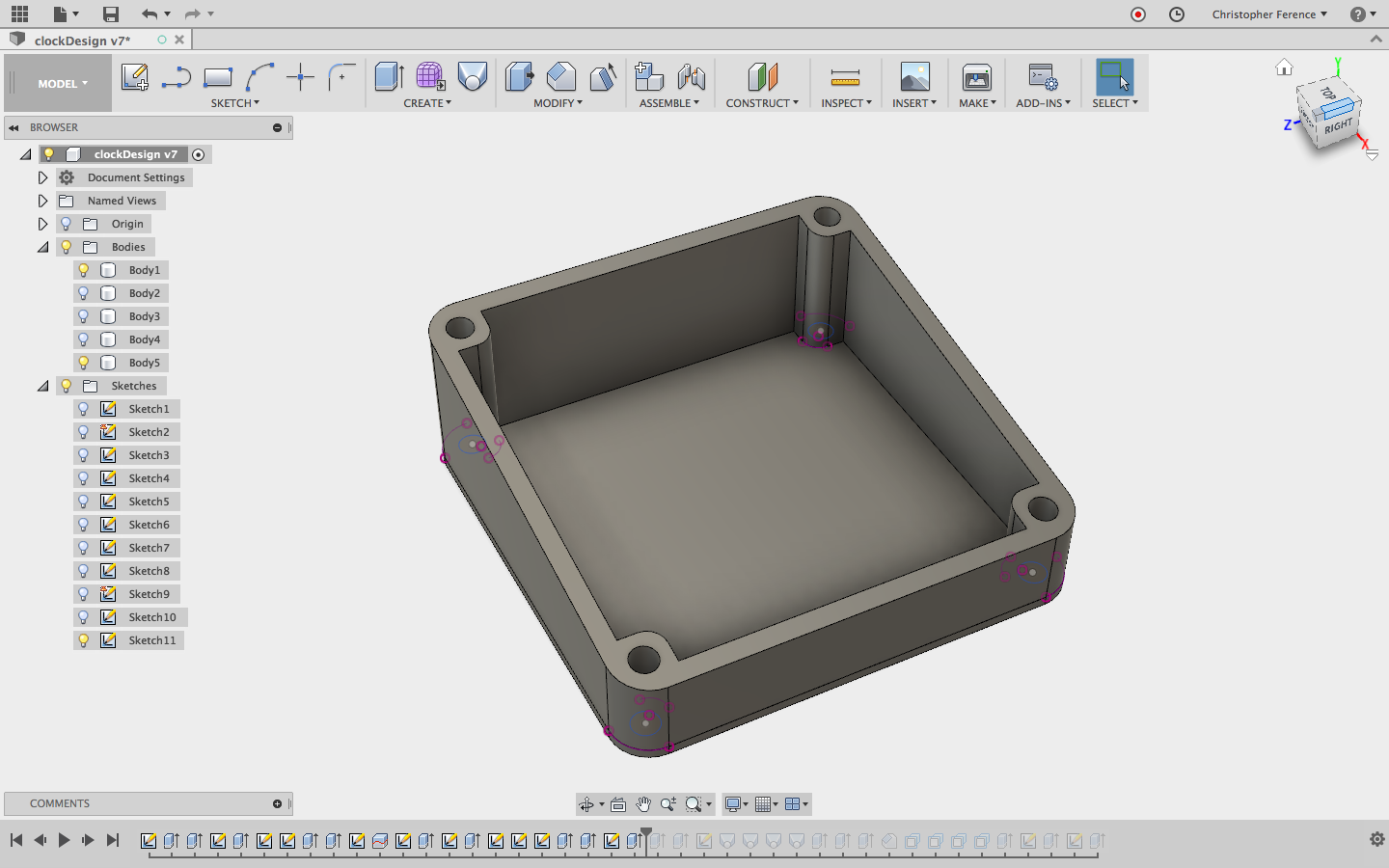Image resolution: width=1389 pixels, height=868 pixels.
Task: Show Body3 using its lightbulb
Action: pos(84,316)
